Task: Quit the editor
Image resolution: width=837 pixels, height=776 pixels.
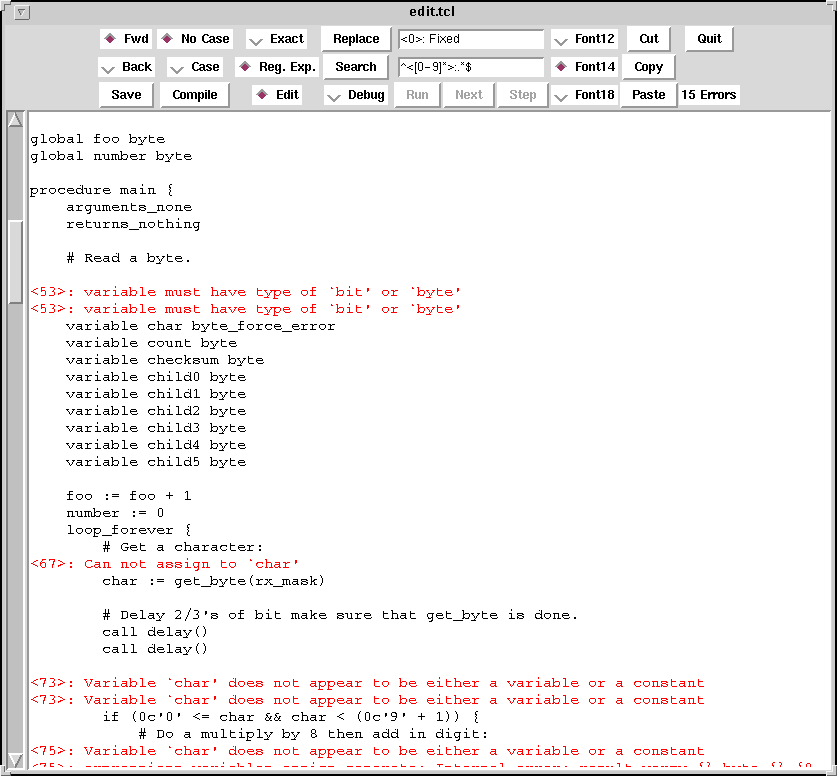Action: 709,39
